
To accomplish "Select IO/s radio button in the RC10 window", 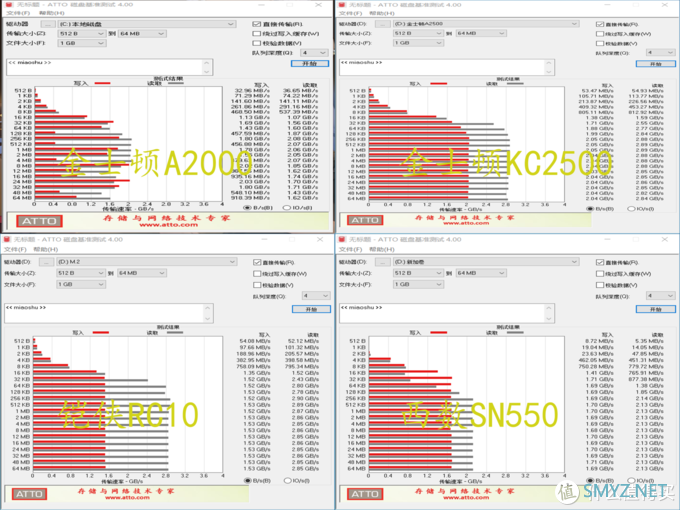I will point(288,481).
